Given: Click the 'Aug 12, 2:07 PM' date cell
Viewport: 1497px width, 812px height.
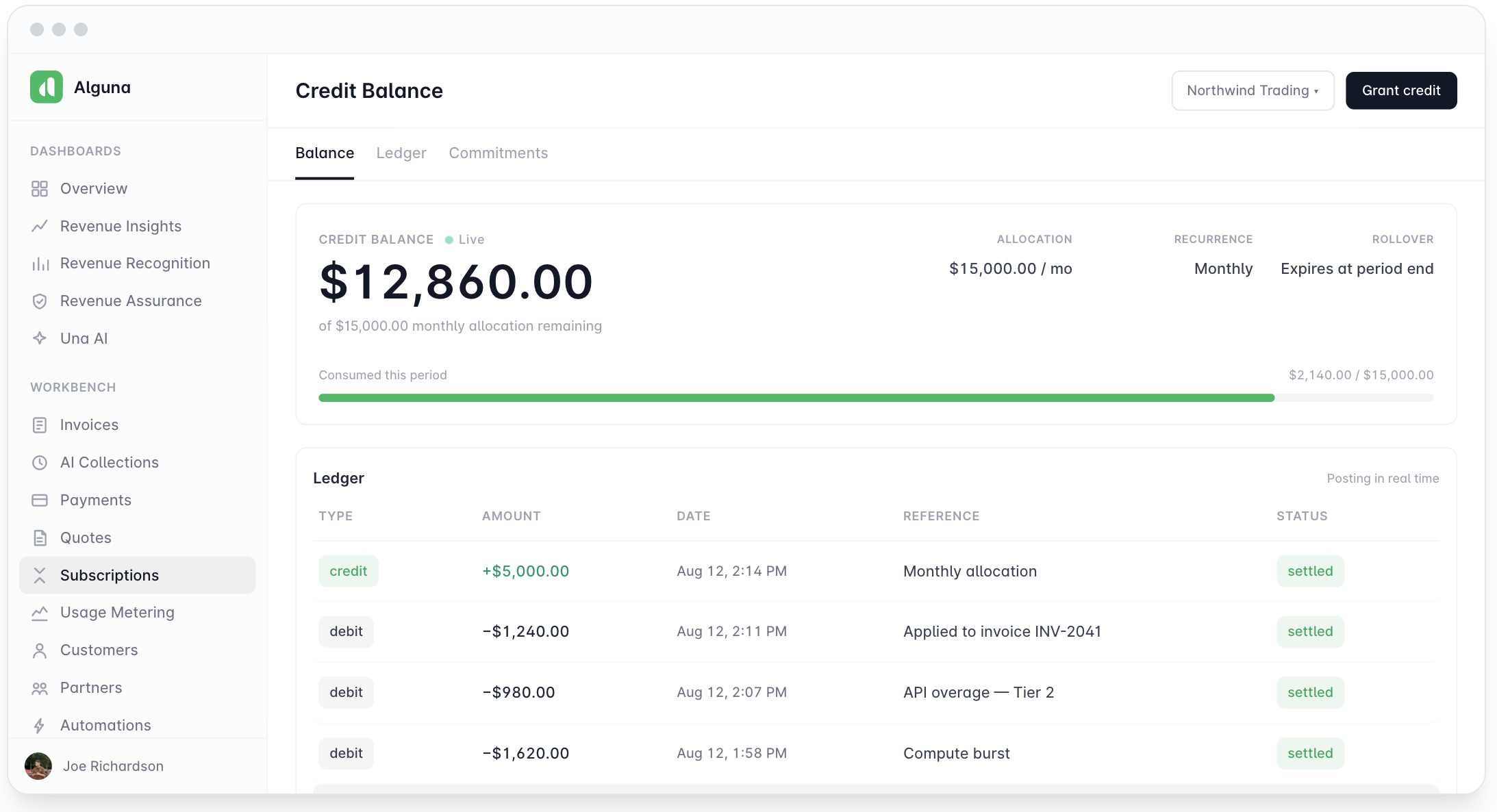Looking at the screenshot, I should tap(731, 692).
